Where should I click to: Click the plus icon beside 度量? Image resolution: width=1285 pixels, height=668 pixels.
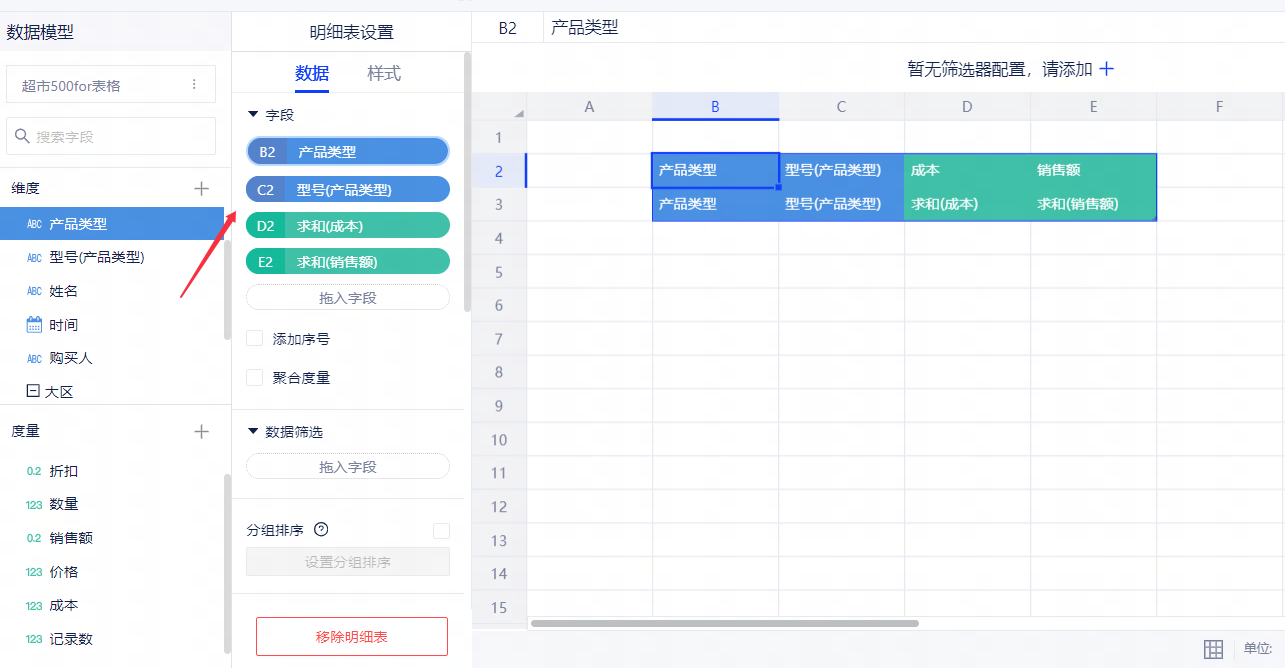click(201, 431)
